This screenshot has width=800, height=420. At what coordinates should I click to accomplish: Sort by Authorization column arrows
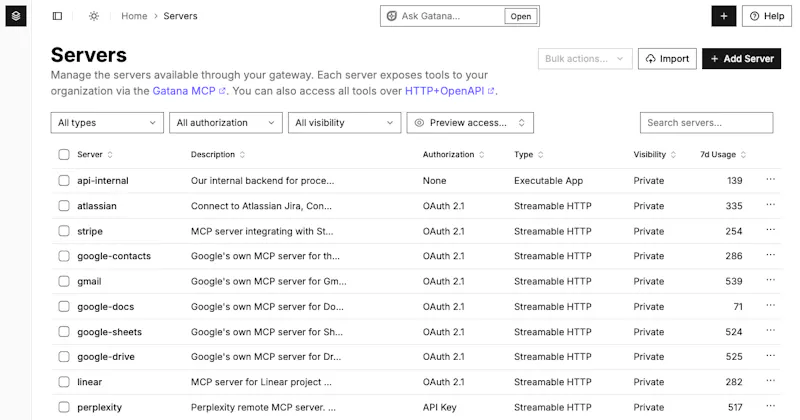pos(482,155)
